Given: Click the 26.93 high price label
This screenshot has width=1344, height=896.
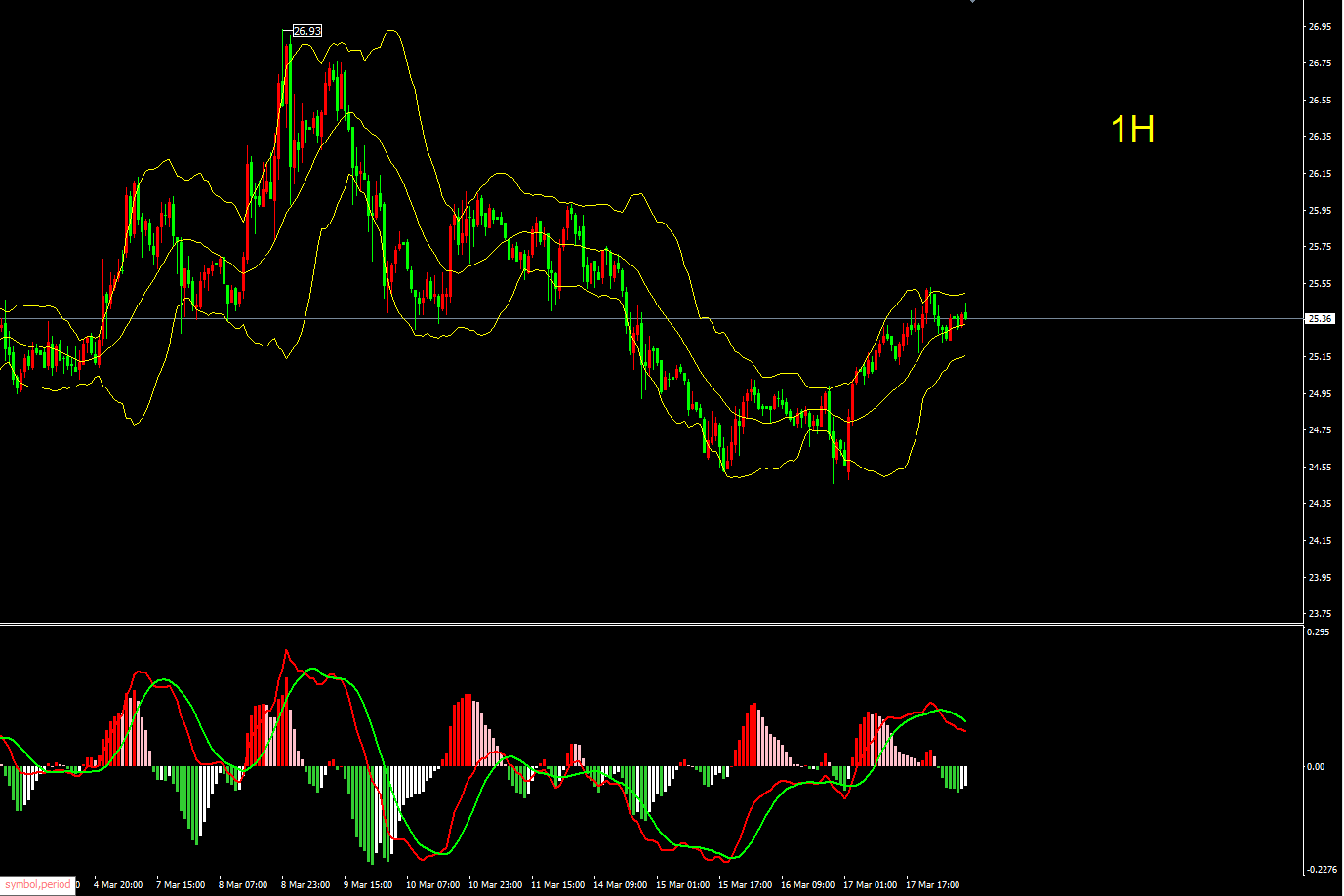Looking at the screenshot, I should tap(307, 31).
